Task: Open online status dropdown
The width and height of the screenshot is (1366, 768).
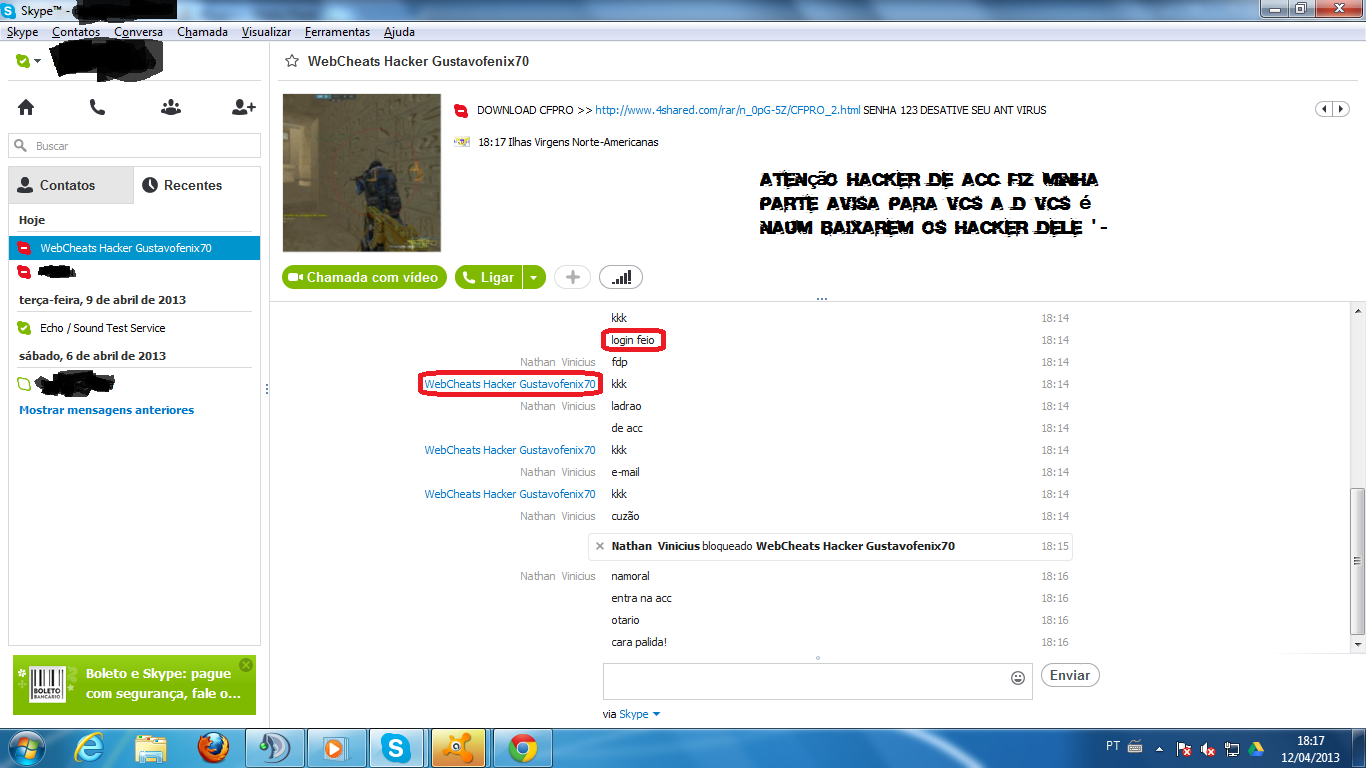Action: (28, 61)
